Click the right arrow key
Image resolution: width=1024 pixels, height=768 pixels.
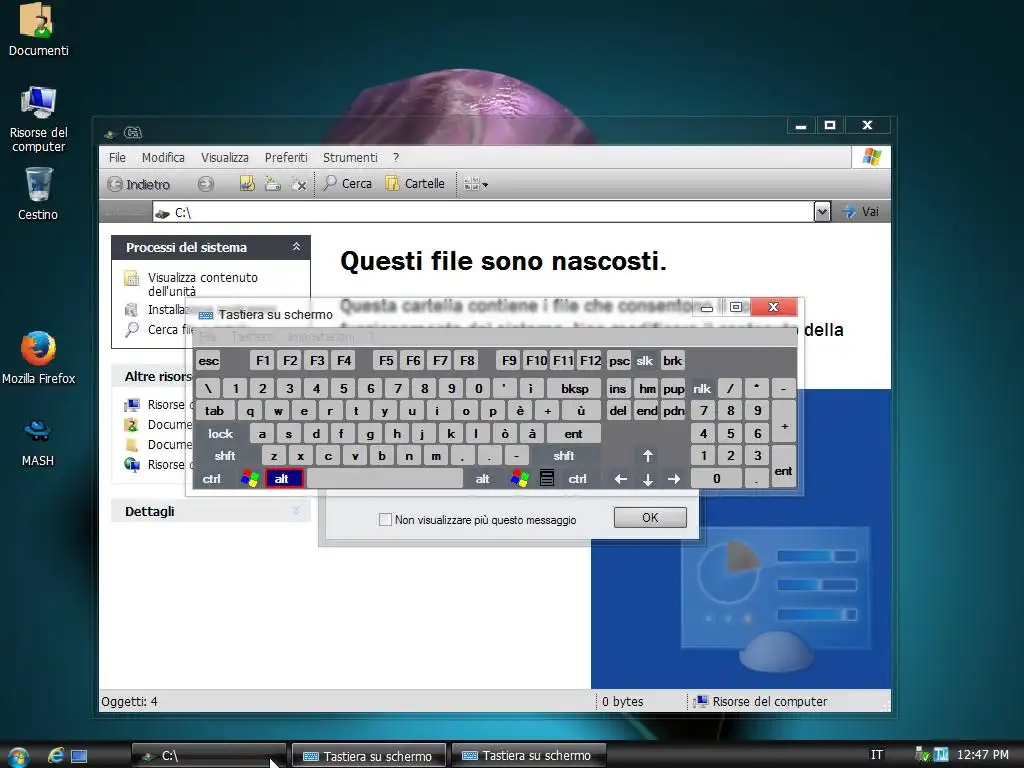coord(674,479)
